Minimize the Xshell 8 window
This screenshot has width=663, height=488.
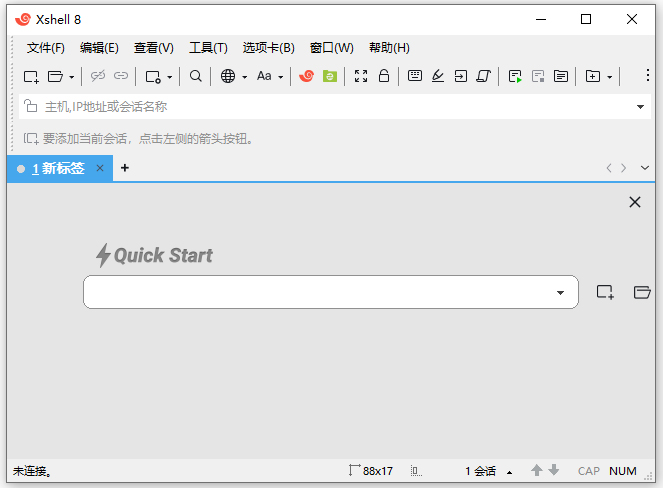[541, 19]
